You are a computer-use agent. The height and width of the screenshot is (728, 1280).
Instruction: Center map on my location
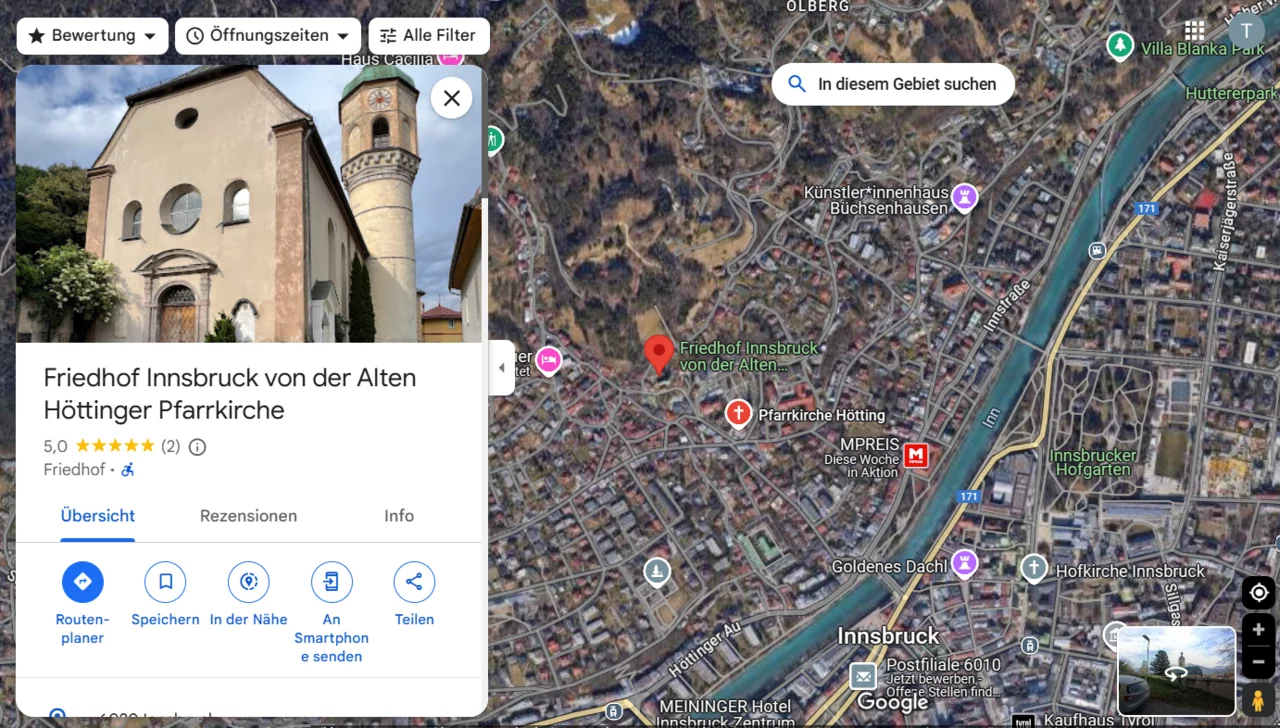[1258, 593]
